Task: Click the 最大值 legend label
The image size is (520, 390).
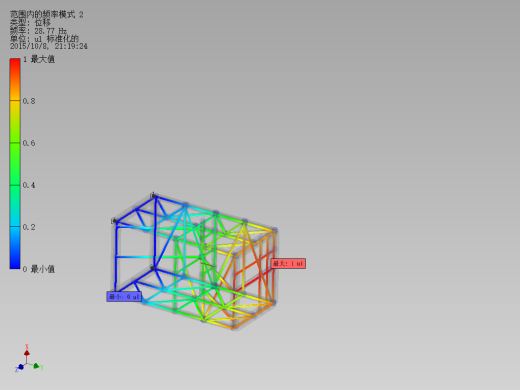Action: (43, 59)
